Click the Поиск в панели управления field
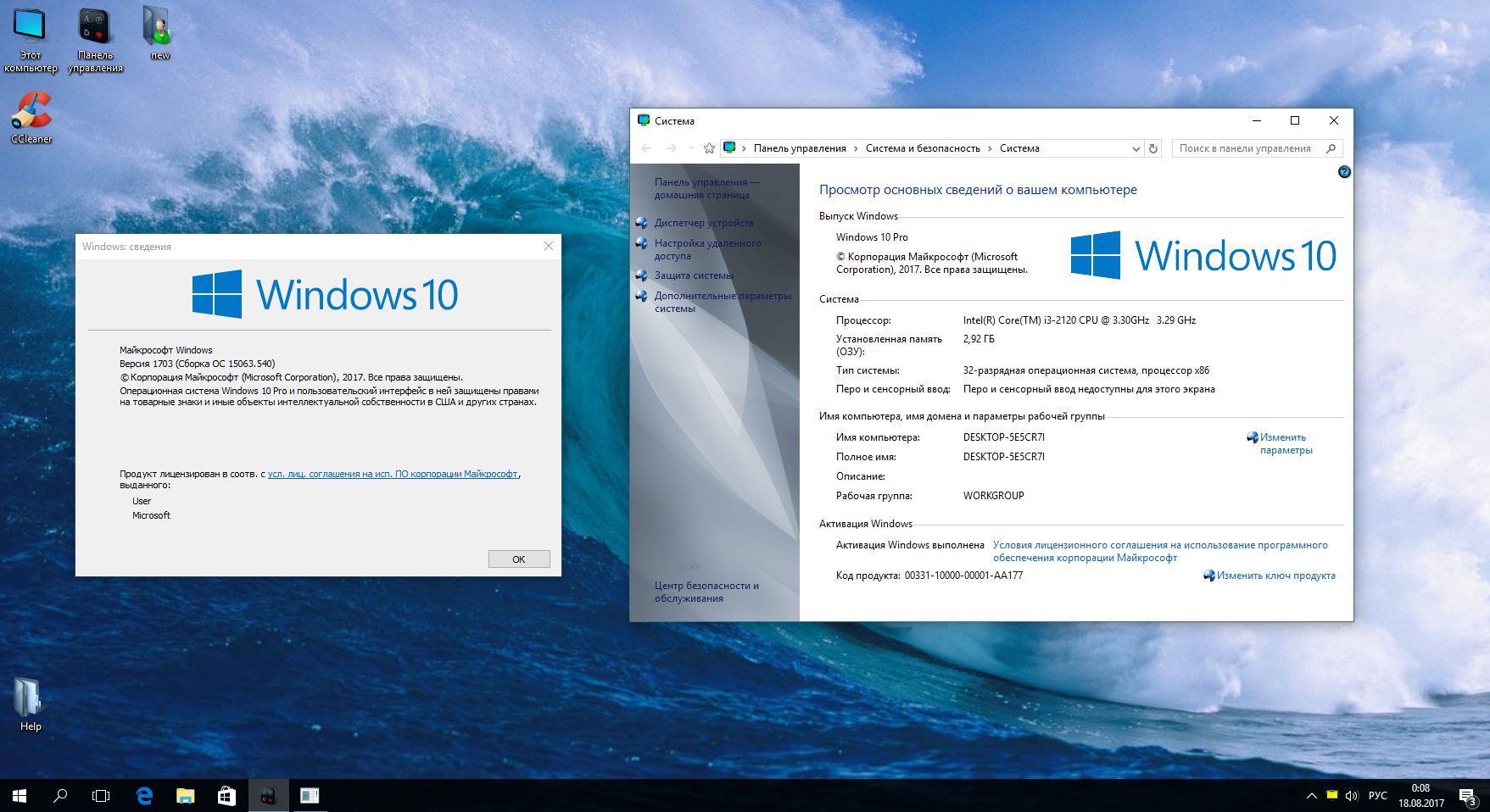1490x812 pixels. coord(1258,148)
